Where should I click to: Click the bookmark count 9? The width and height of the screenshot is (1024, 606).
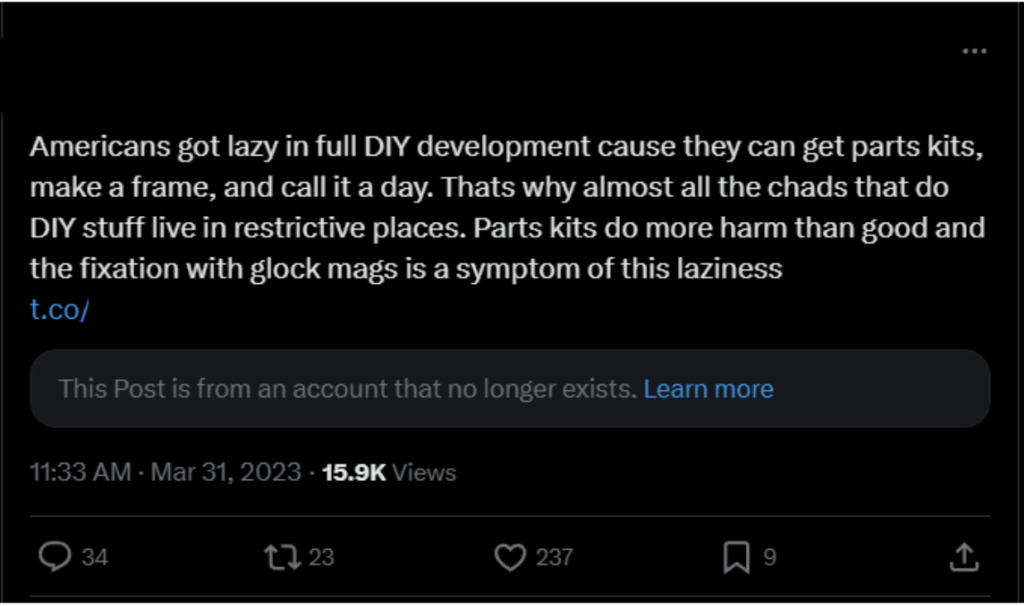tap(769, 557)
